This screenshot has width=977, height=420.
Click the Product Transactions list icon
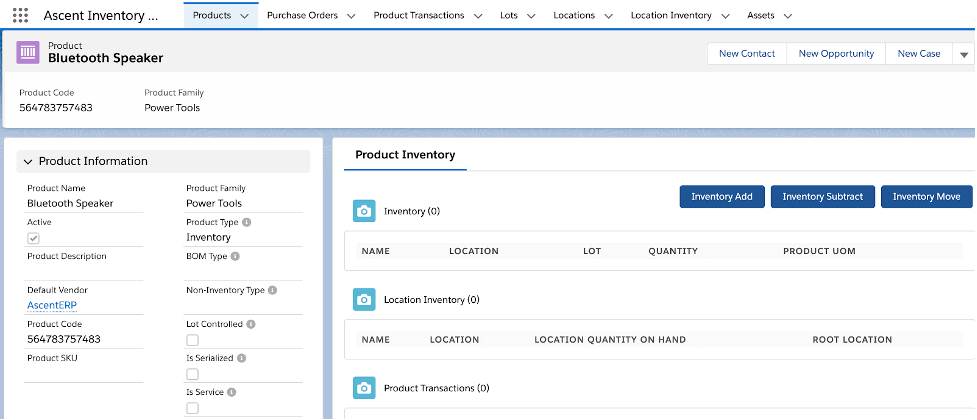365,387
